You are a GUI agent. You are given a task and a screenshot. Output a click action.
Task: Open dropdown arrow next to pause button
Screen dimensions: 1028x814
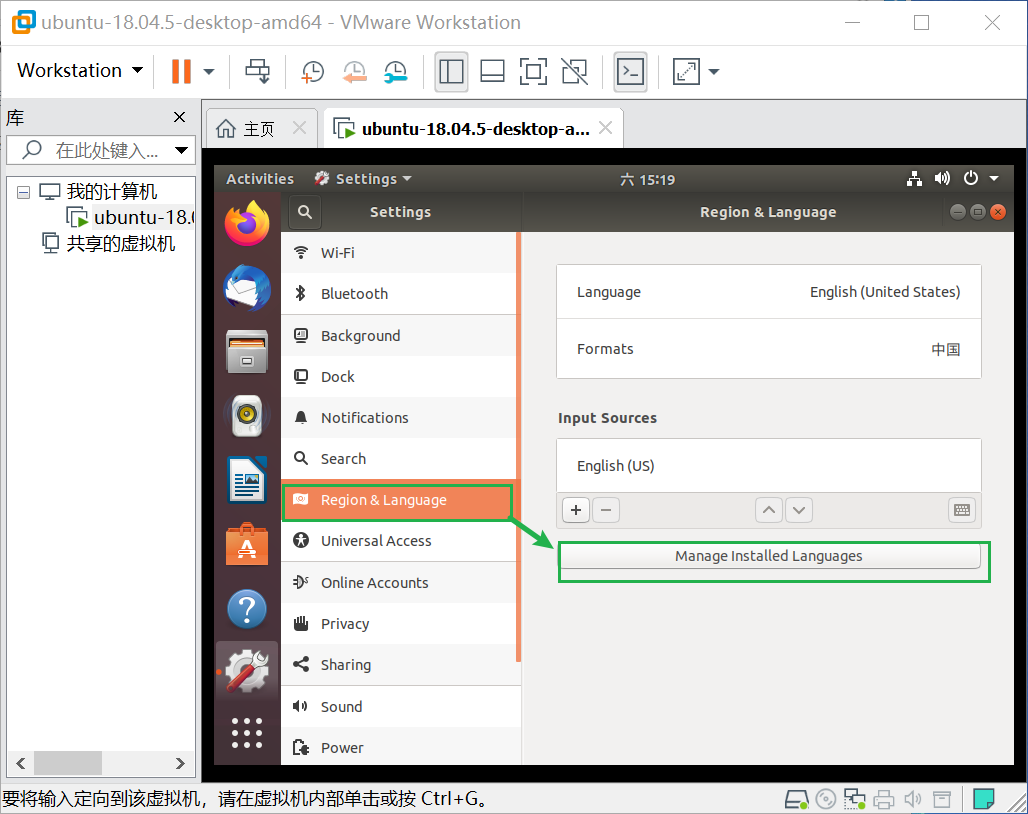click(x=209, y=71)
